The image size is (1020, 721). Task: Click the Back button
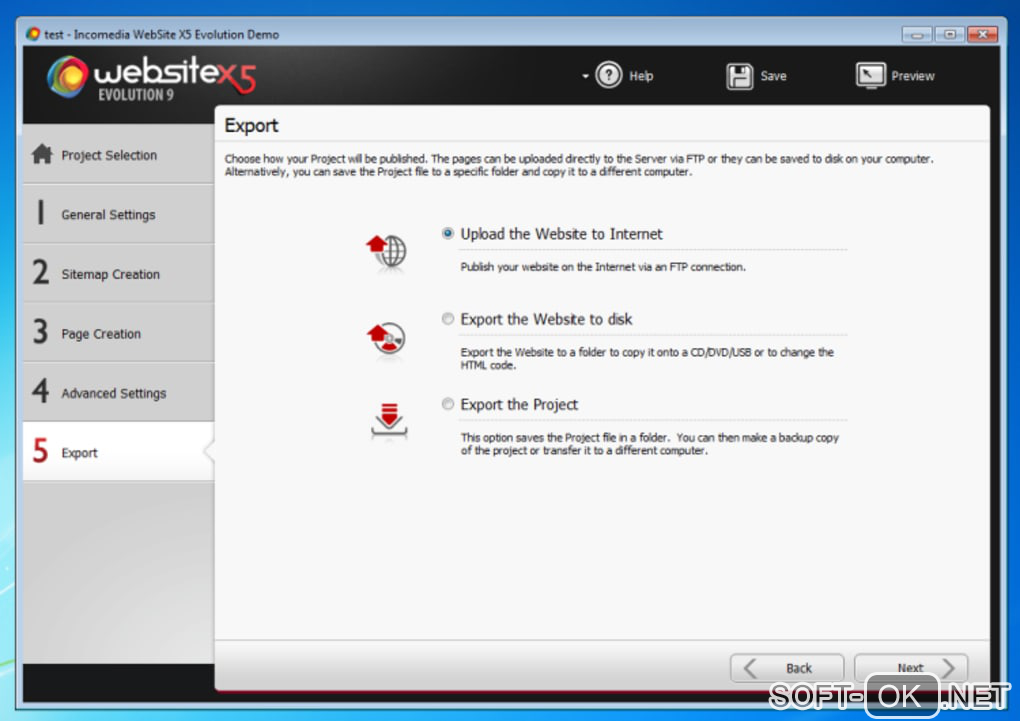787,668
